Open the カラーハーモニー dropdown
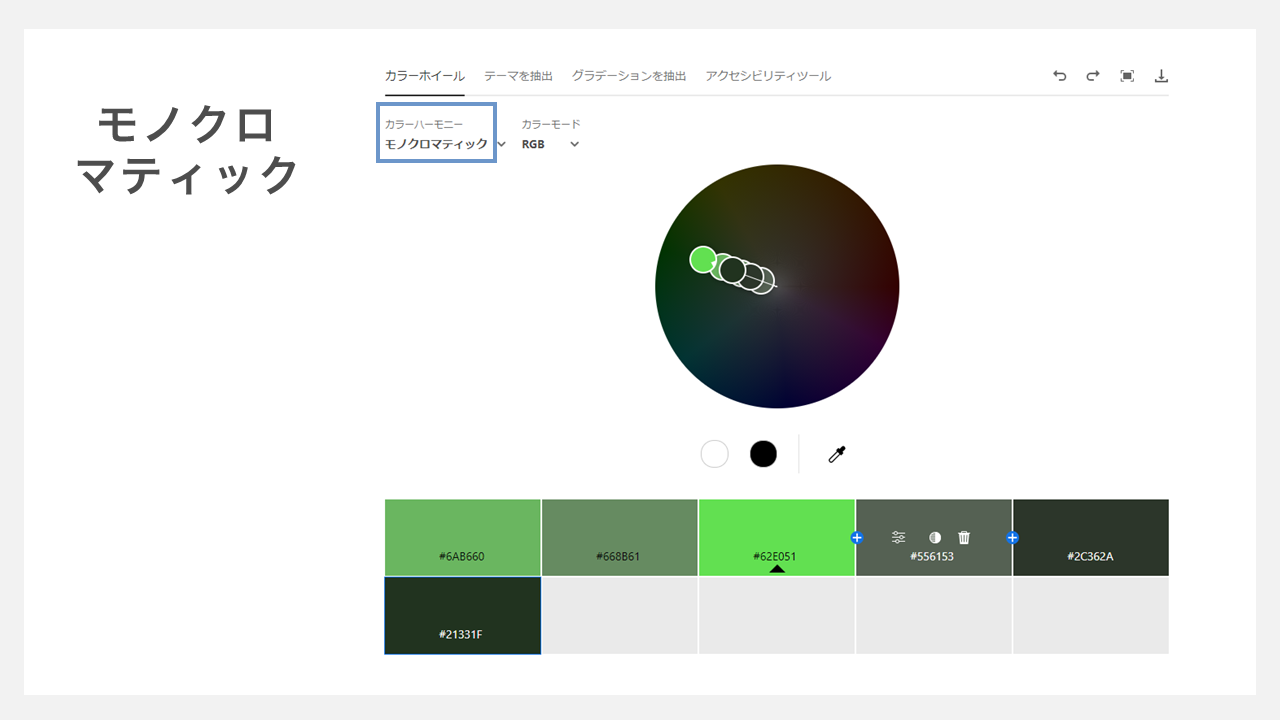Image resolution: width=1280 pixels, height=720 pixels. tap(445, 144)
